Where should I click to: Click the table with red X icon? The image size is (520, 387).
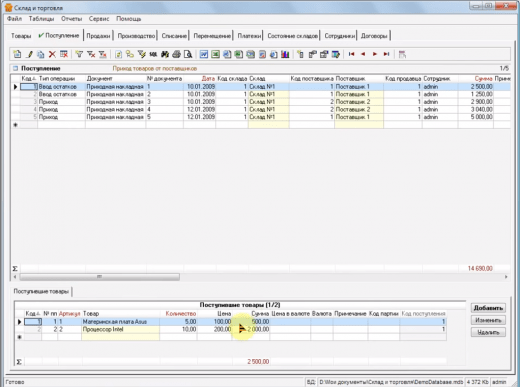(64, 54)
